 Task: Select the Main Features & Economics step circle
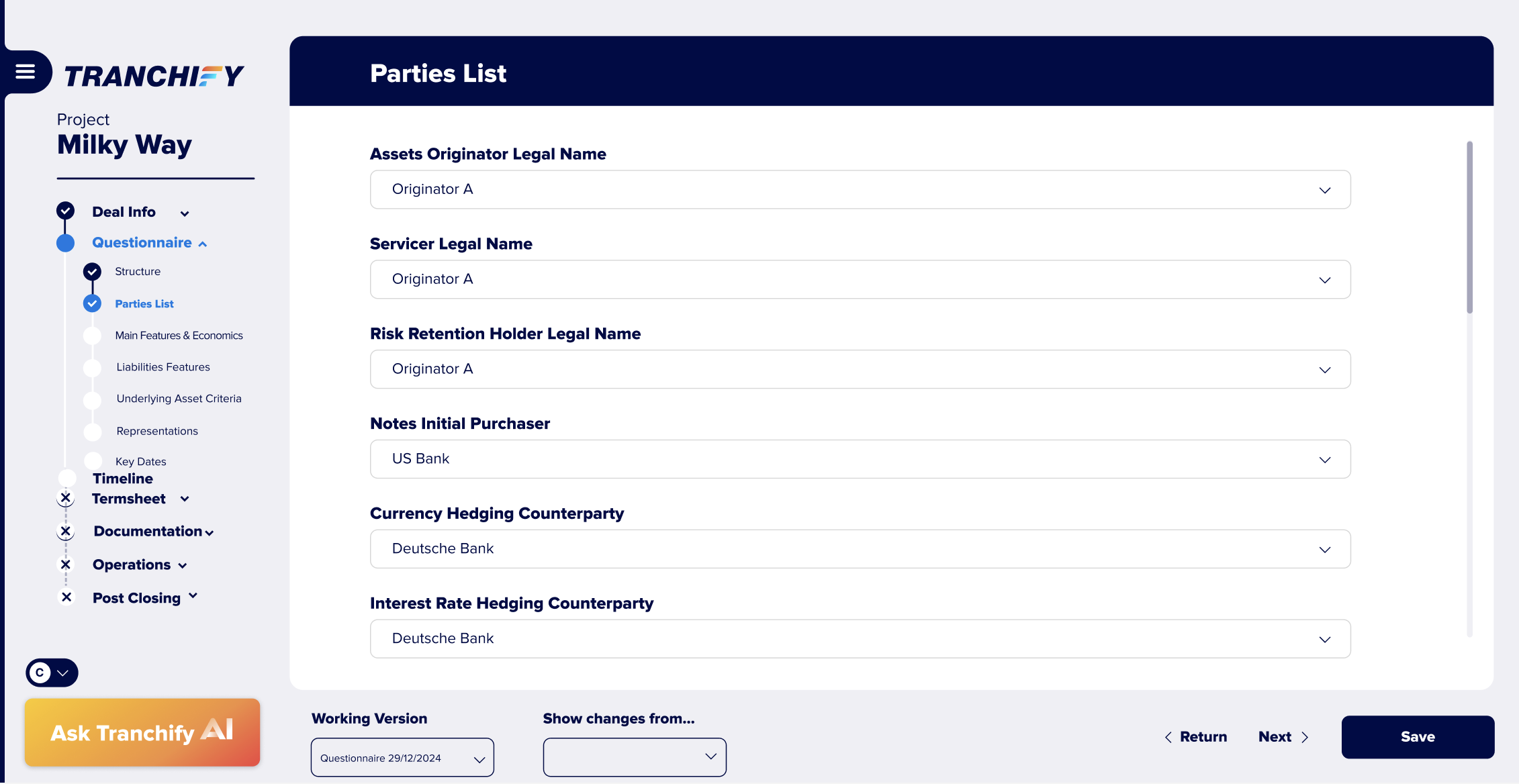pos(92,336)
